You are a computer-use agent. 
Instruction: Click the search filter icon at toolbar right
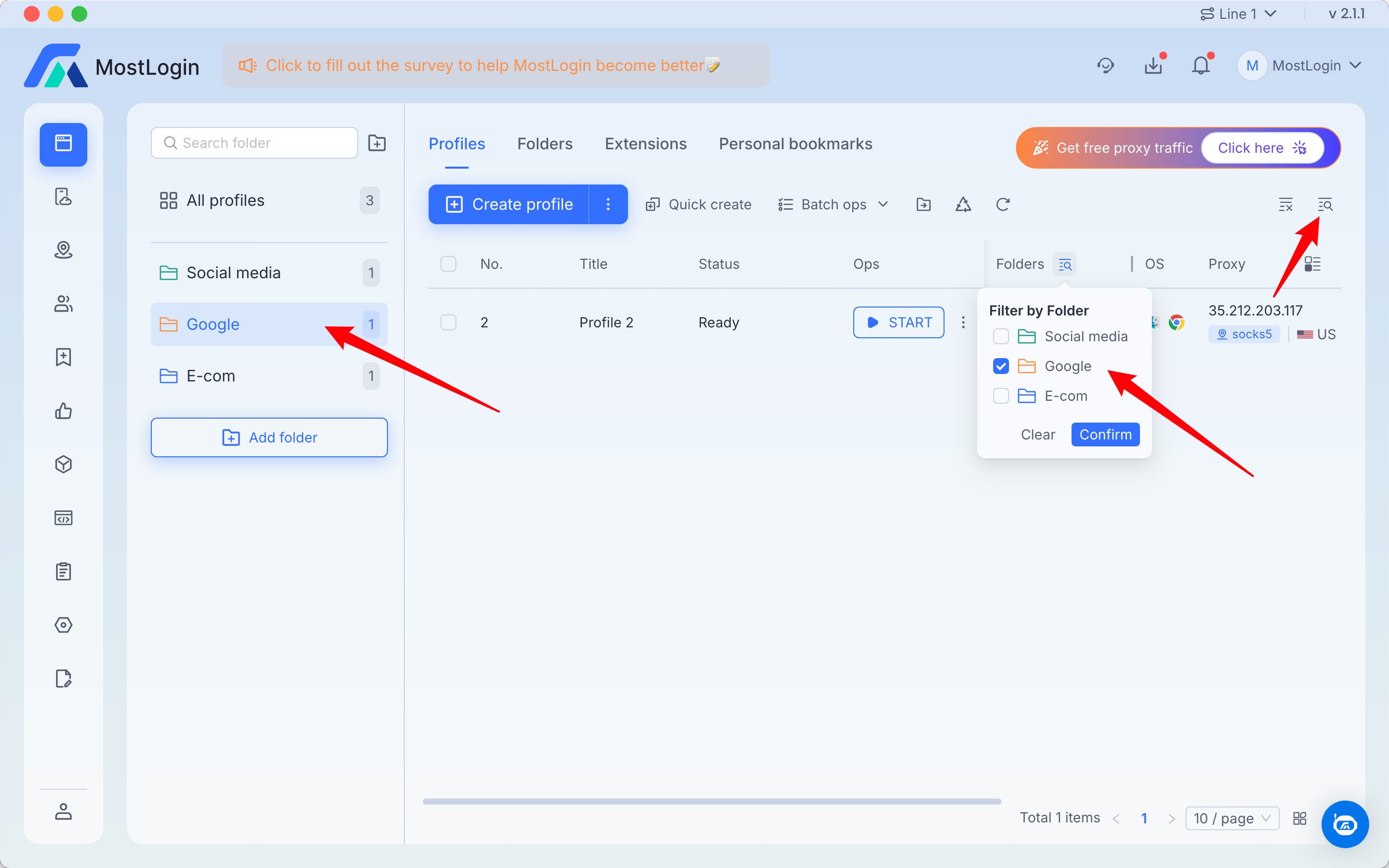[x=1325, y=204]
